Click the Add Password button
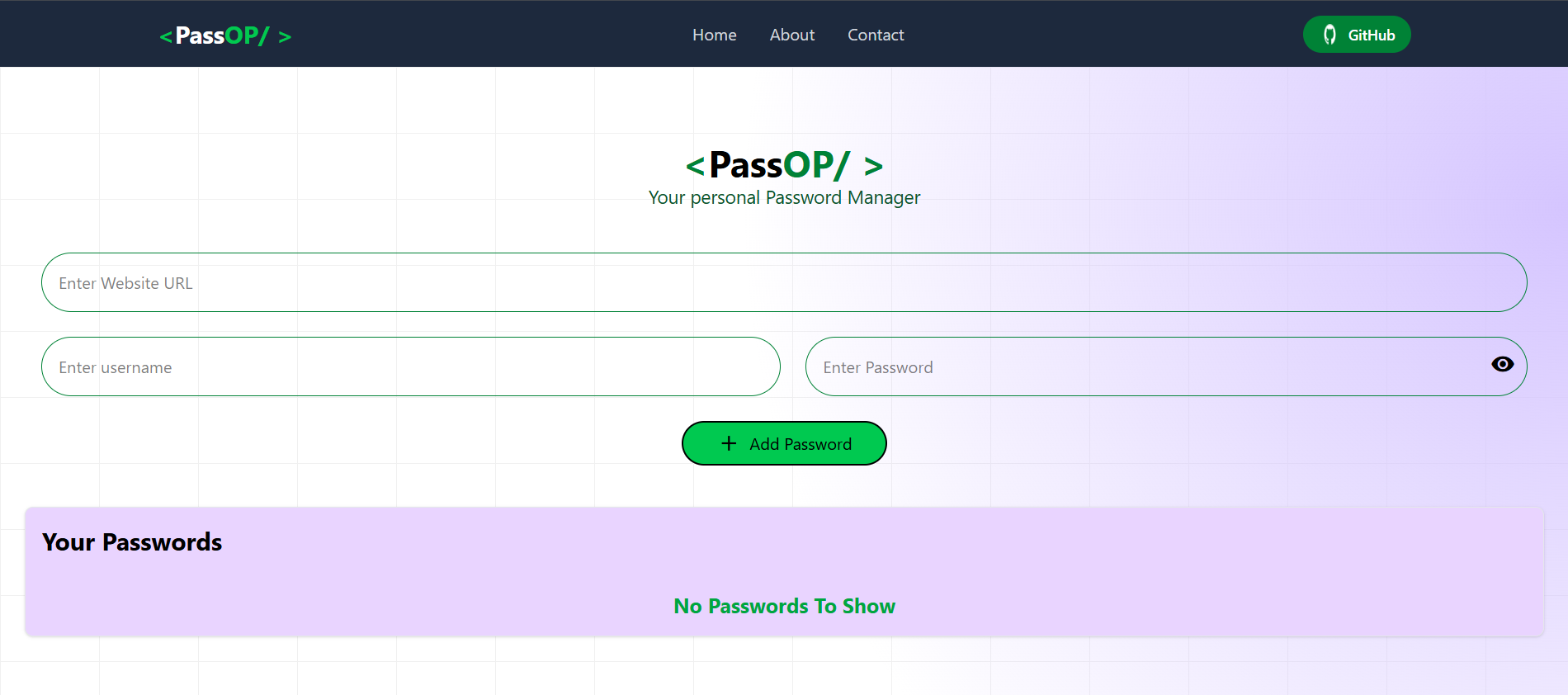 point(784,443)
